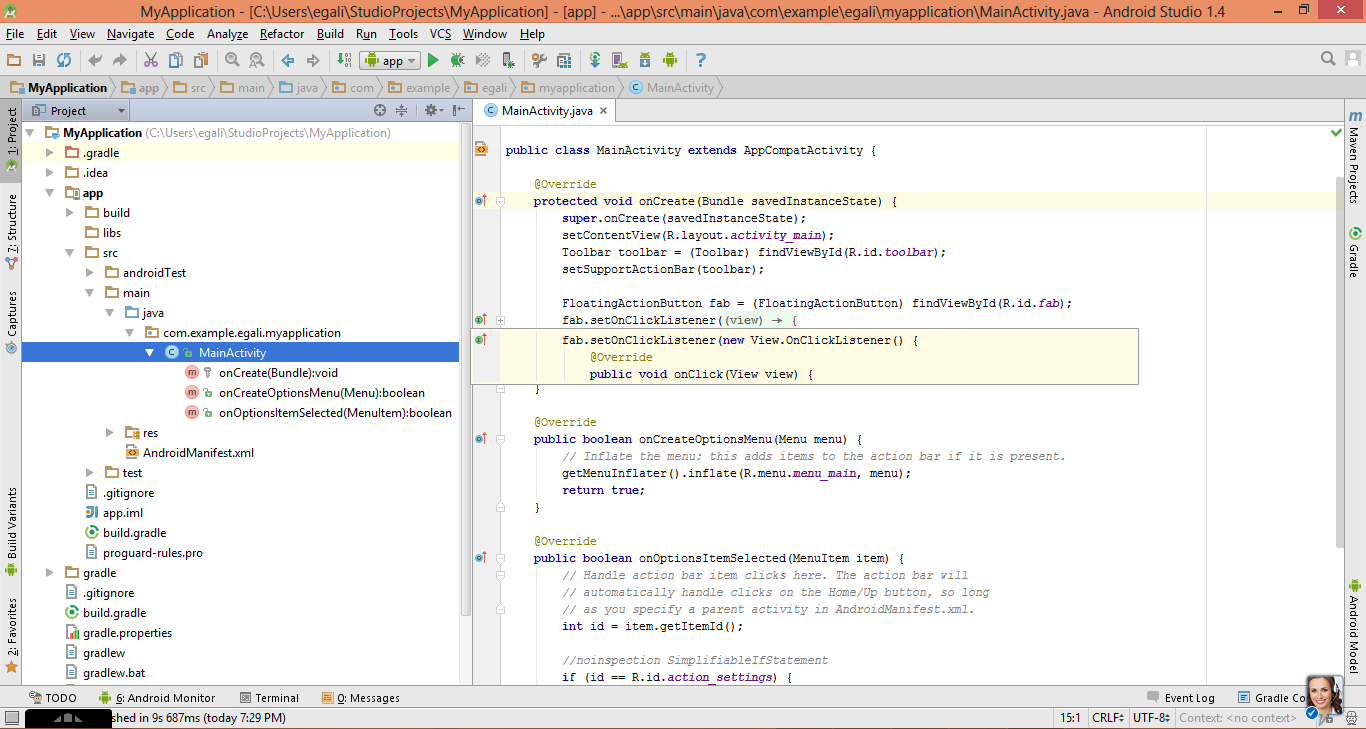The image size is (1366, 729).
Task: Click the Make Project icon
Action: pyautogui.click(x=343, y=61)
